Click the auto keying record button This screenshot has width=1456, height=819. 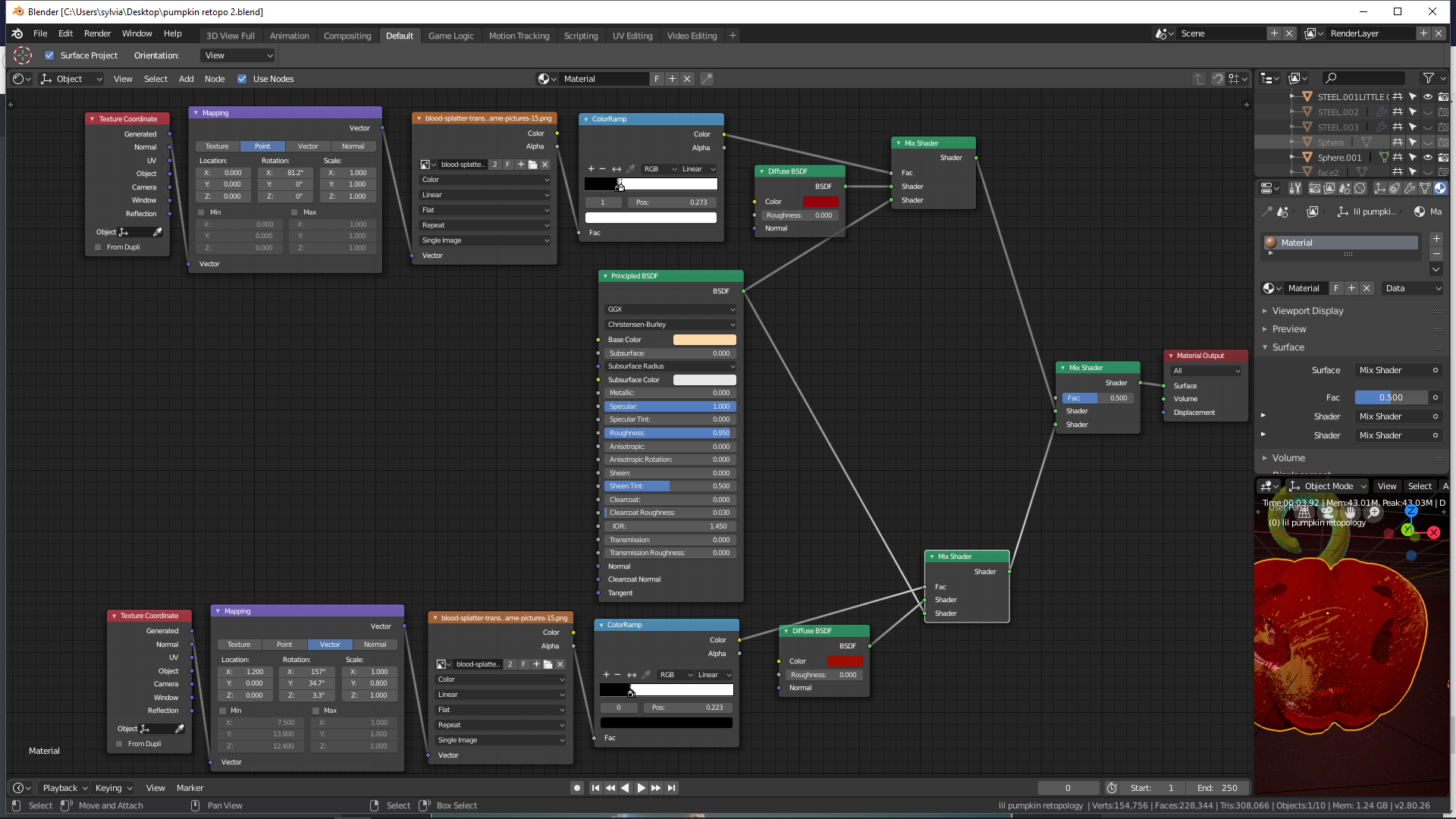577,788
